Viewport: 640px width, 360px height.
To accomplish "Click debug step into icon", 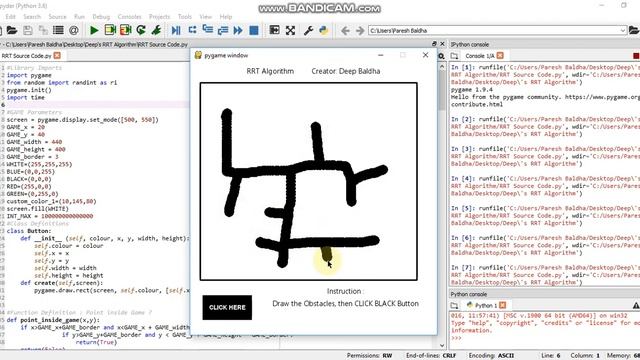I will click(208, 30).
